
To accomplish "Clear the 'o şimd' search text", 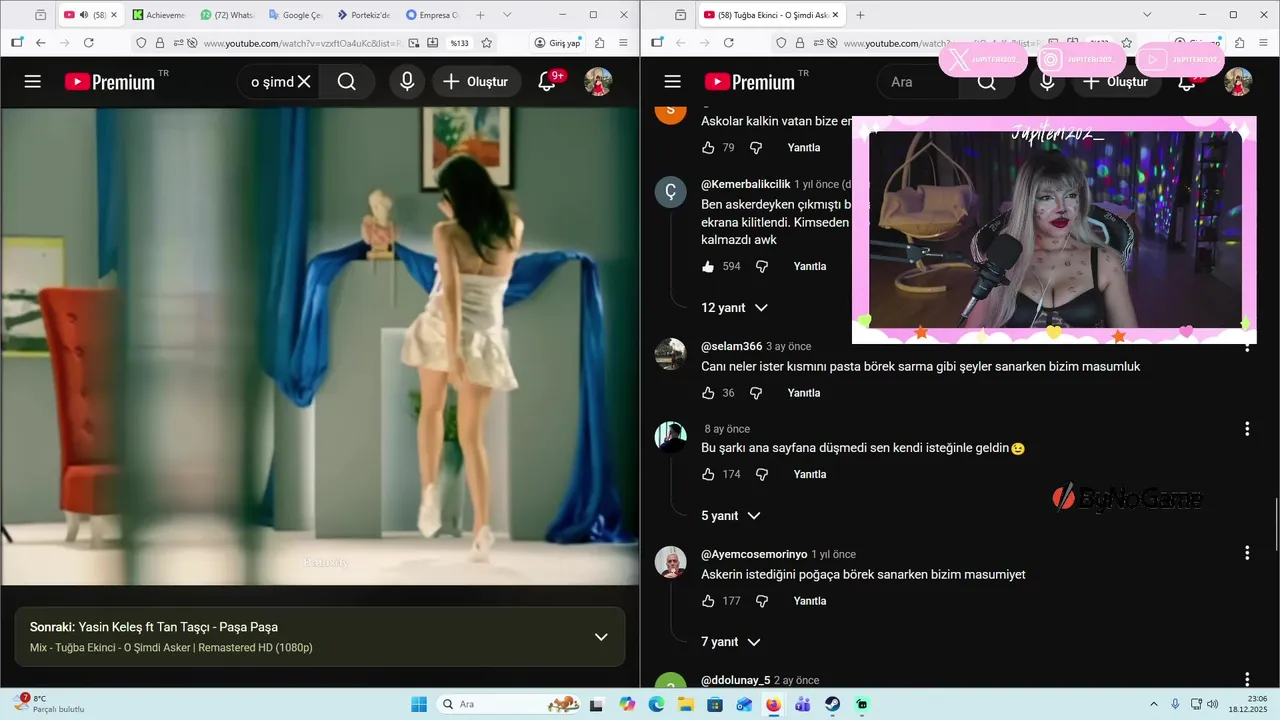I will pyautogui.click(x=305, y=82).
